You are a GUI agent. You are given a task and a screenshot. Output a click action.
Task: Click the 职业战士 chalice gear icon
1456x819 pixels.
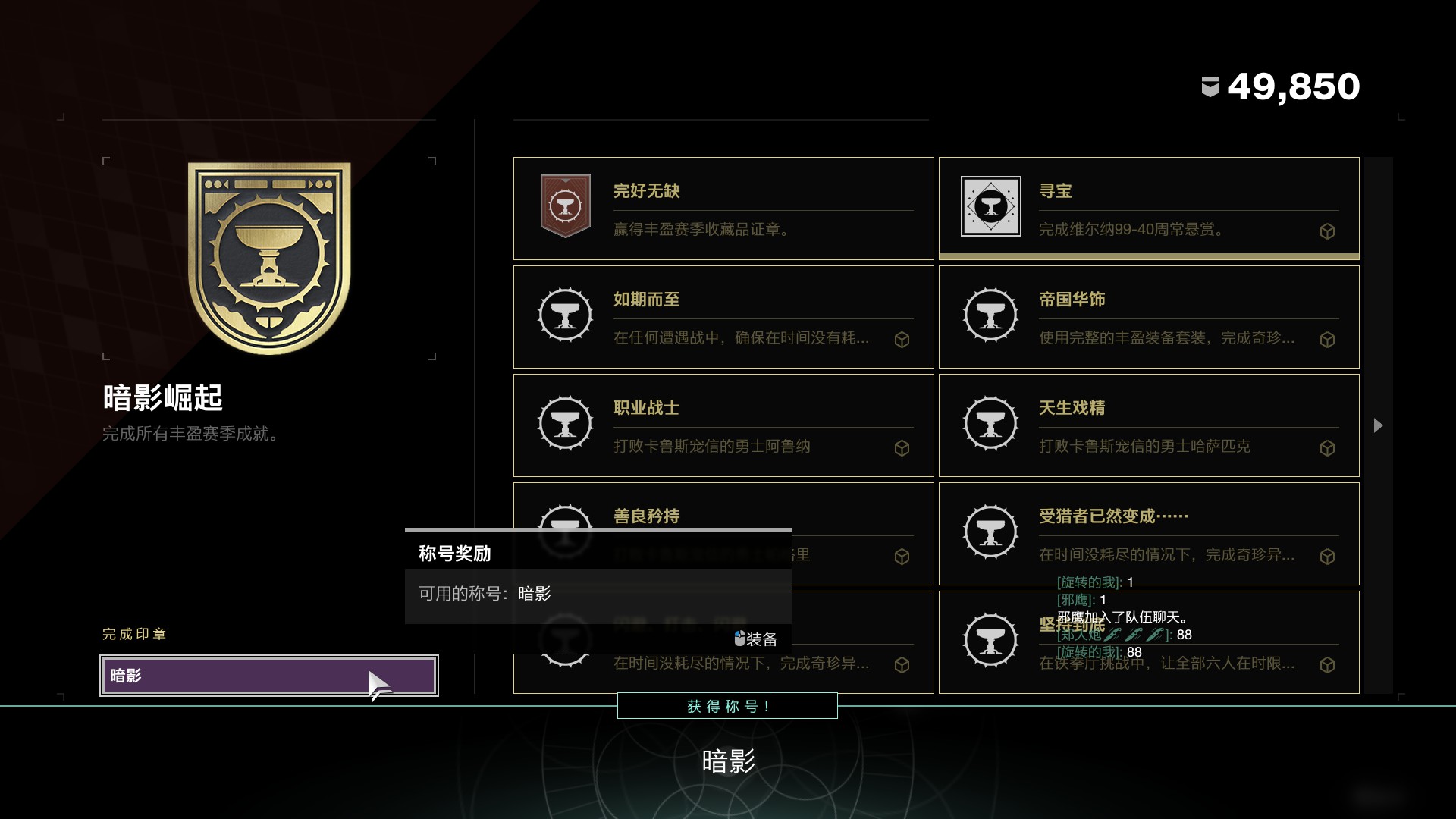(x=565, y=423)
